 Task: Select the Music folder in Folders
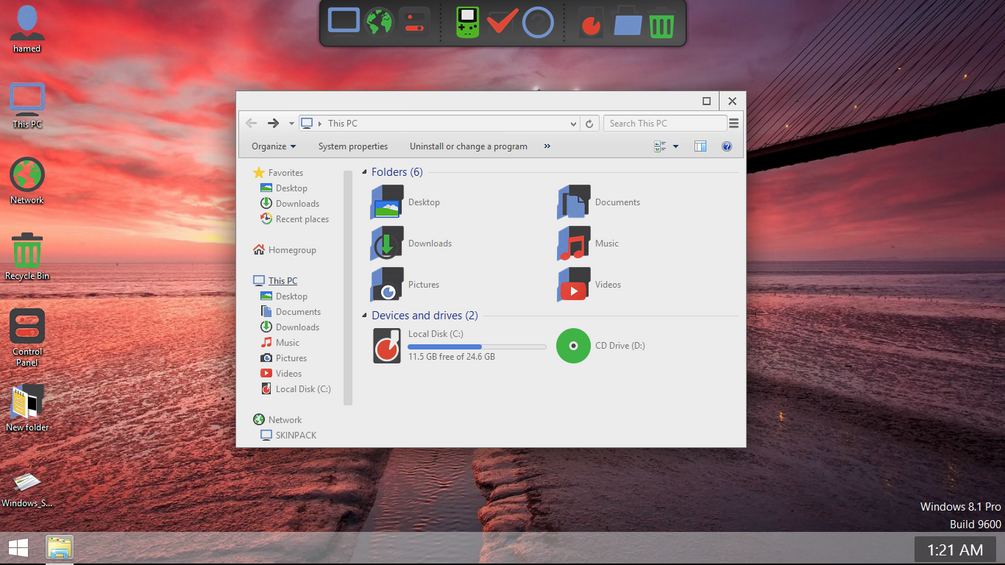(x=588, y=243)
